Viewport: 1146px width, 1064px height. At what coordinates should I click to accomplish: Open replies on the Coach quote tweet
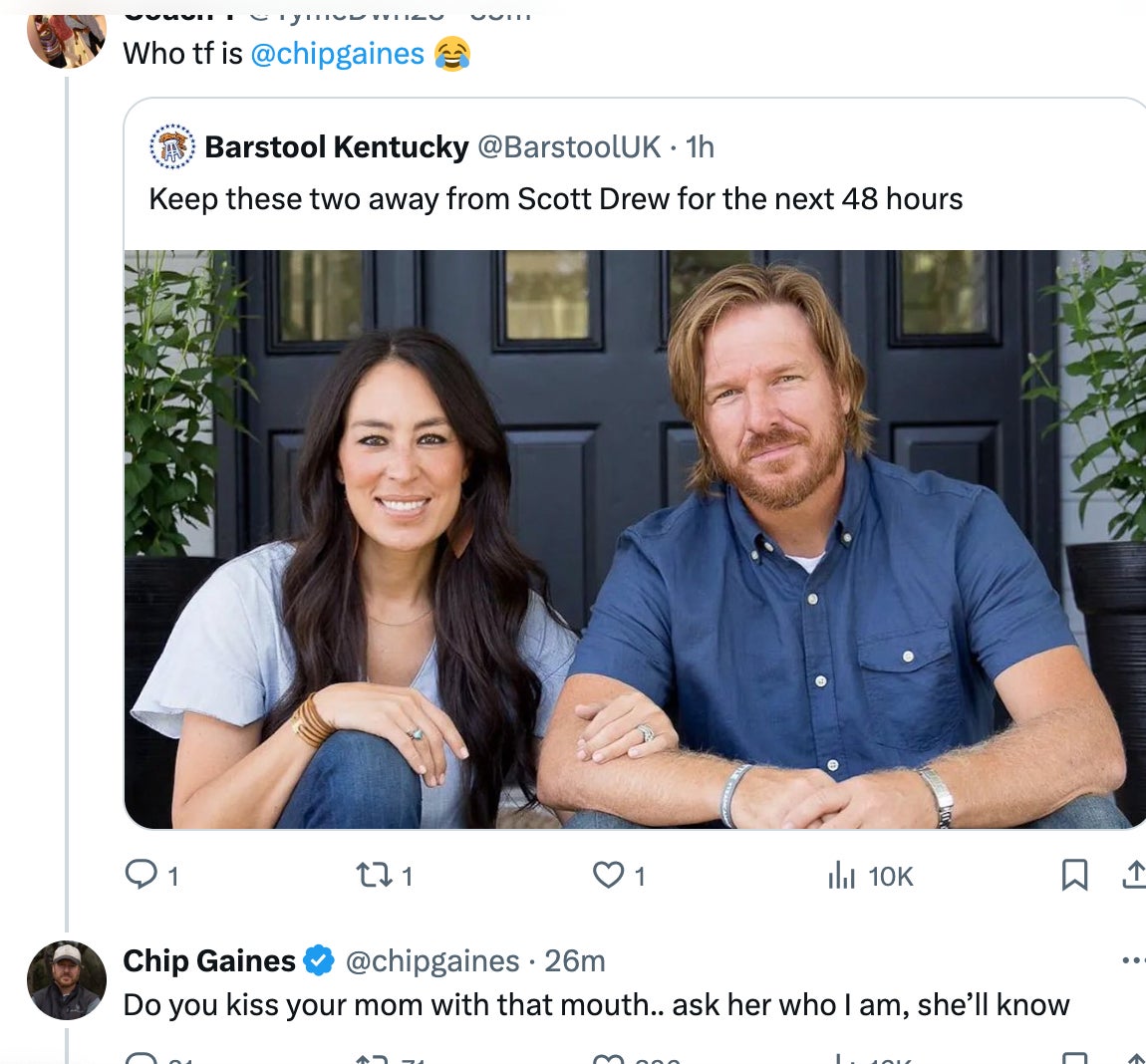pos(142,875)
